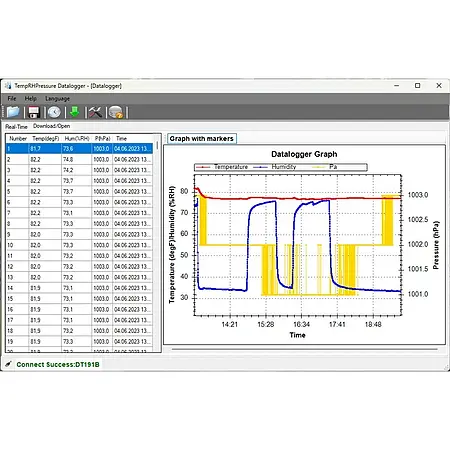The width and height of the screenshot is (450, 450).
Task: Open the Help menu
Action: [x=31, y=99]
